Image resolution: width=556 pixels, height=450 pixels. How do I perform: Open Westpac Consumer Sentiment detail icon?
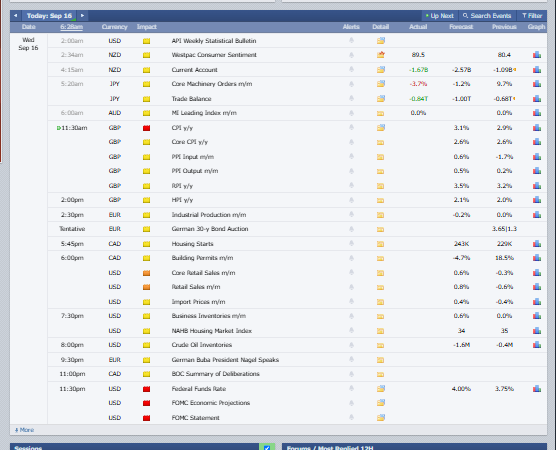coord(380,55)
